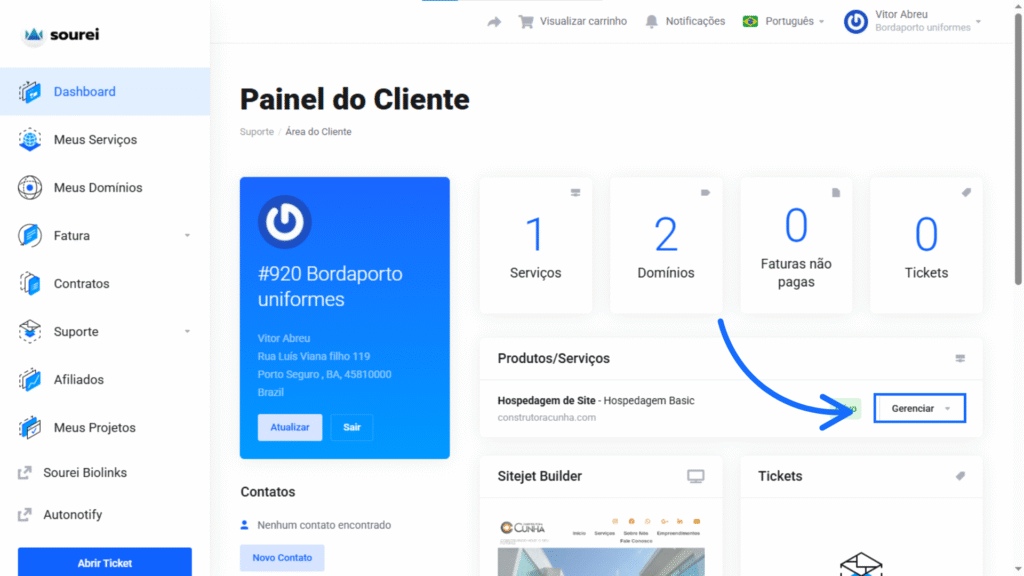The image size is (1024, 576).
Task: Open Meus Projetos in sidebar
Action: pyautogui.click(x=94, y=428)
